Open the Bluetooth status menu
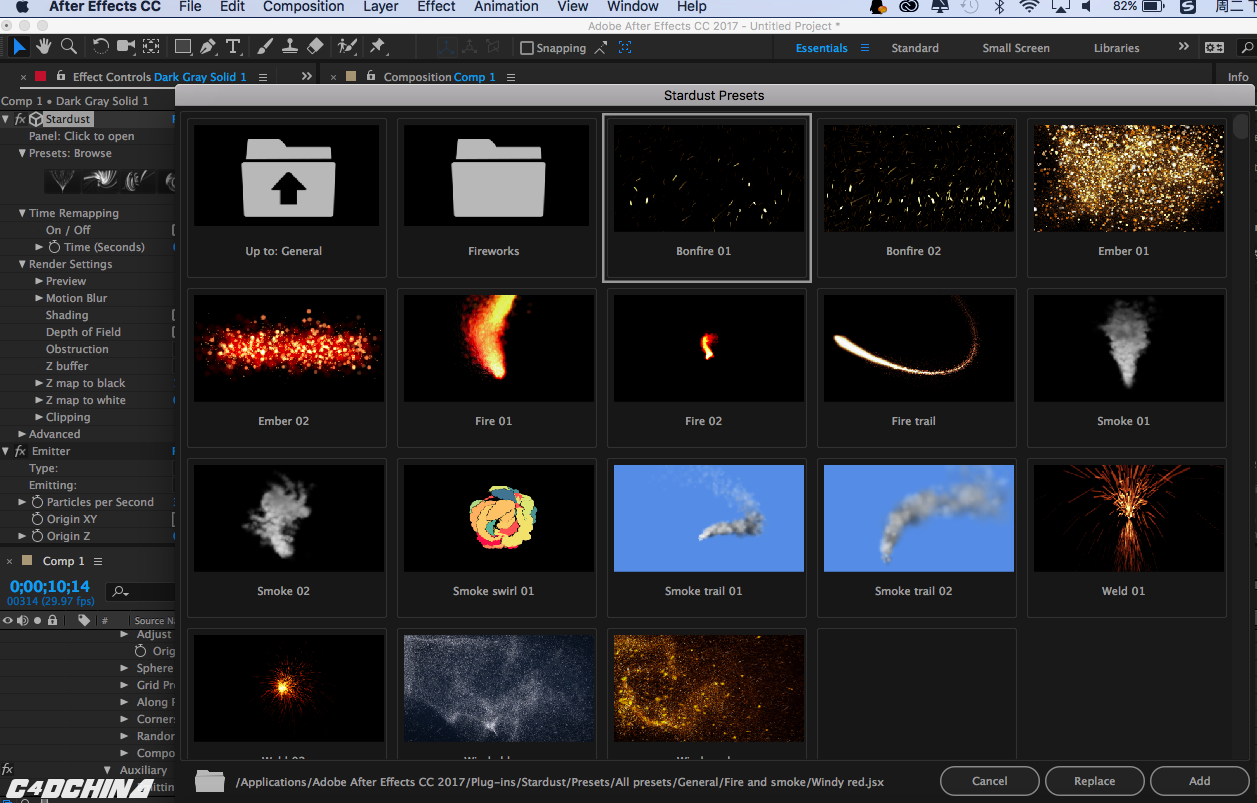 (x=999, y=7)
